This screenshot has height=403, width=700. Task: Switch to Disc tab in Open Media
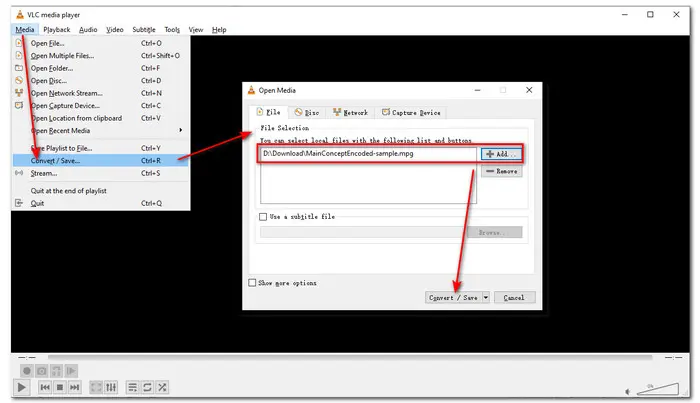pos(307,113)
